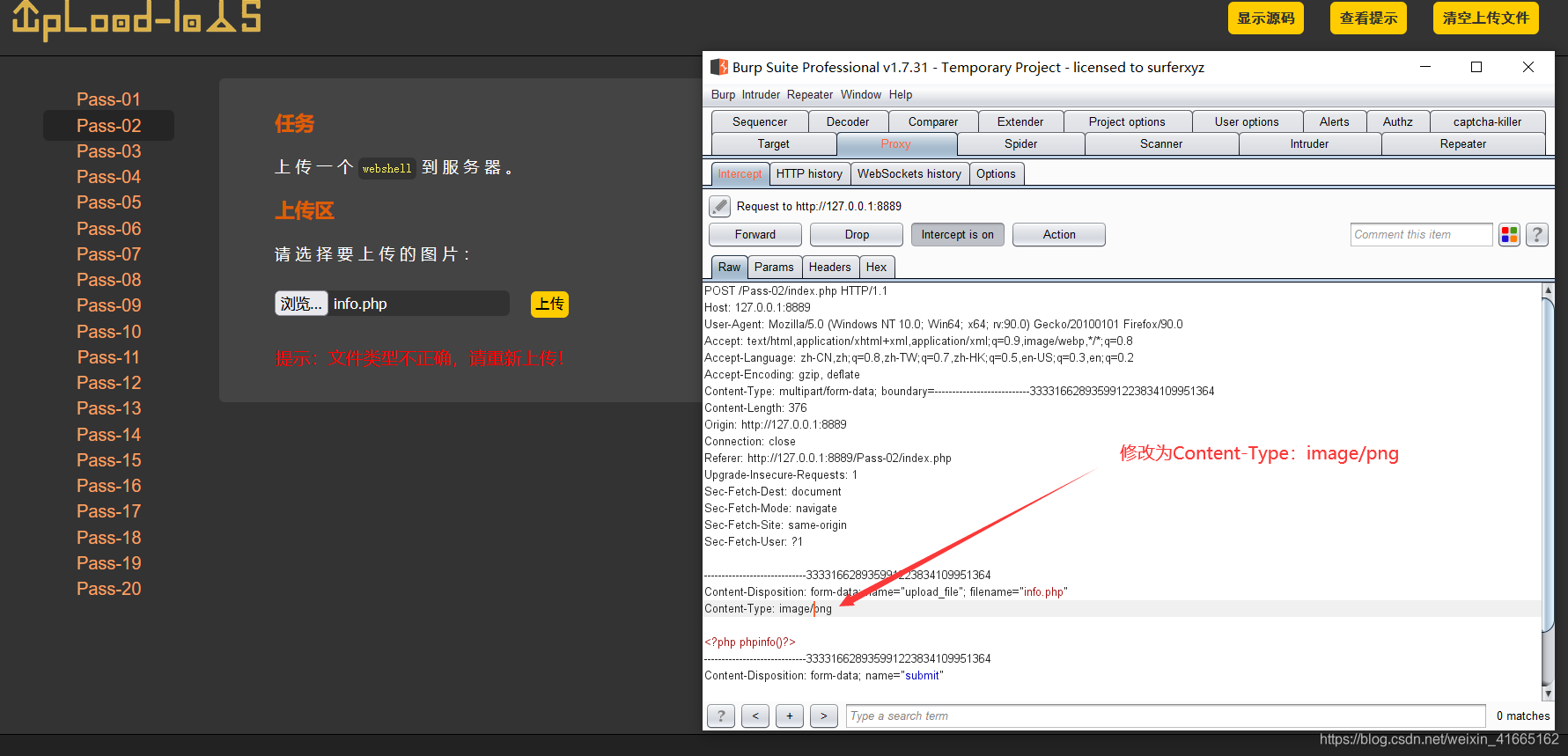The image size is (1568, 756).
Task: Open Pass-11 in the sidebar
Action: [x=108, y=357]
